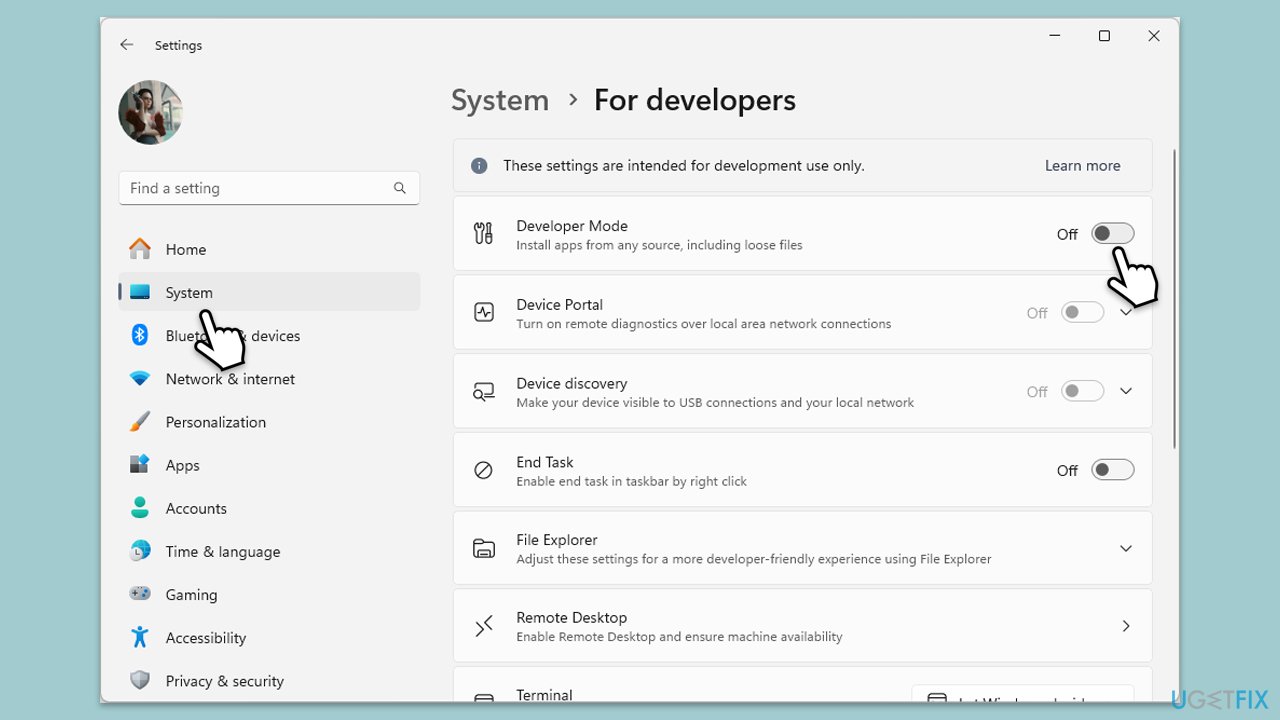1280x720 pixels.
Task: Click the End Task title text
Action: pos(545,462)
